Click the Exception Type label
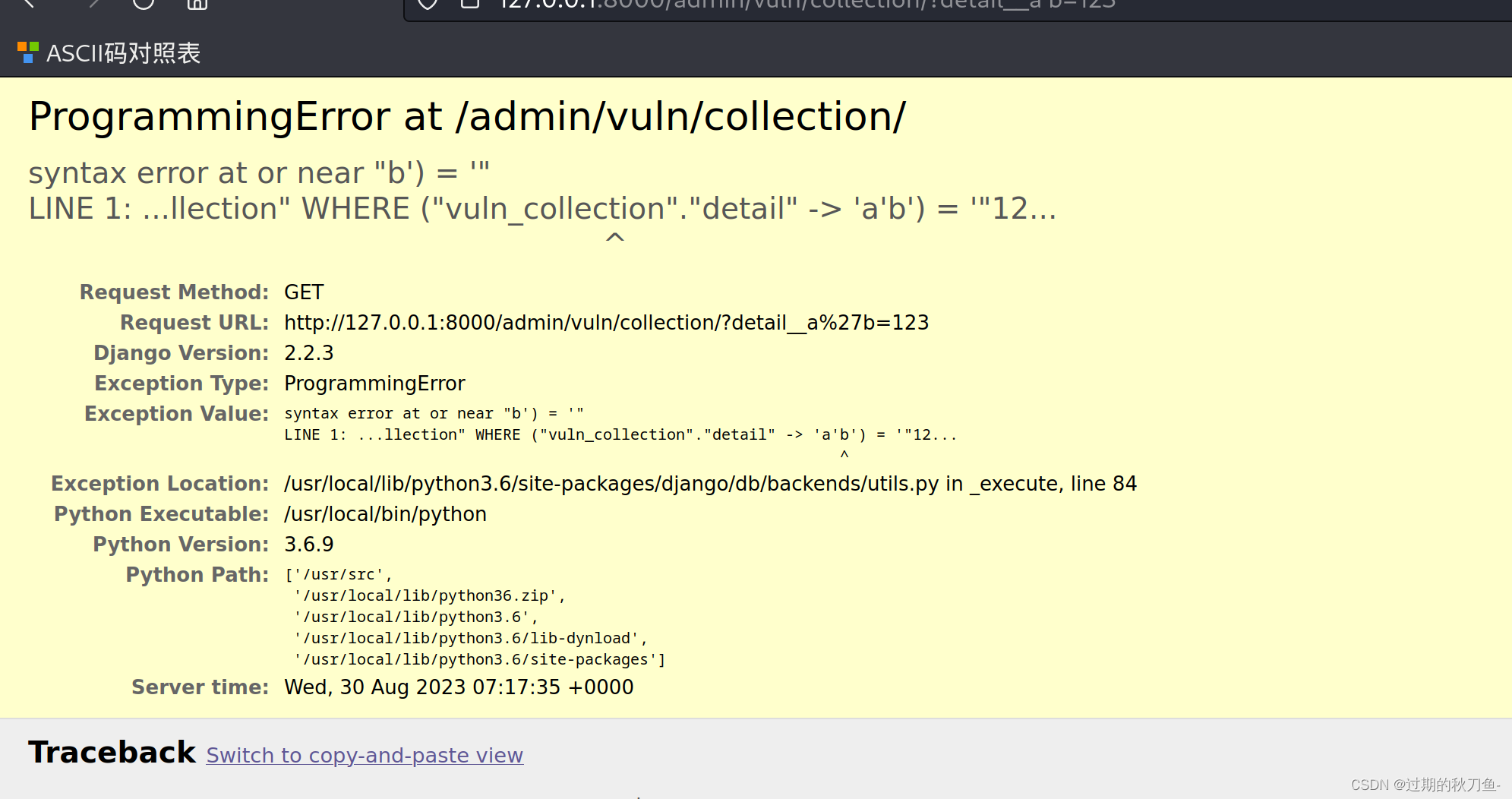The width and height of the screenshot is (1512, 799). 182,384
